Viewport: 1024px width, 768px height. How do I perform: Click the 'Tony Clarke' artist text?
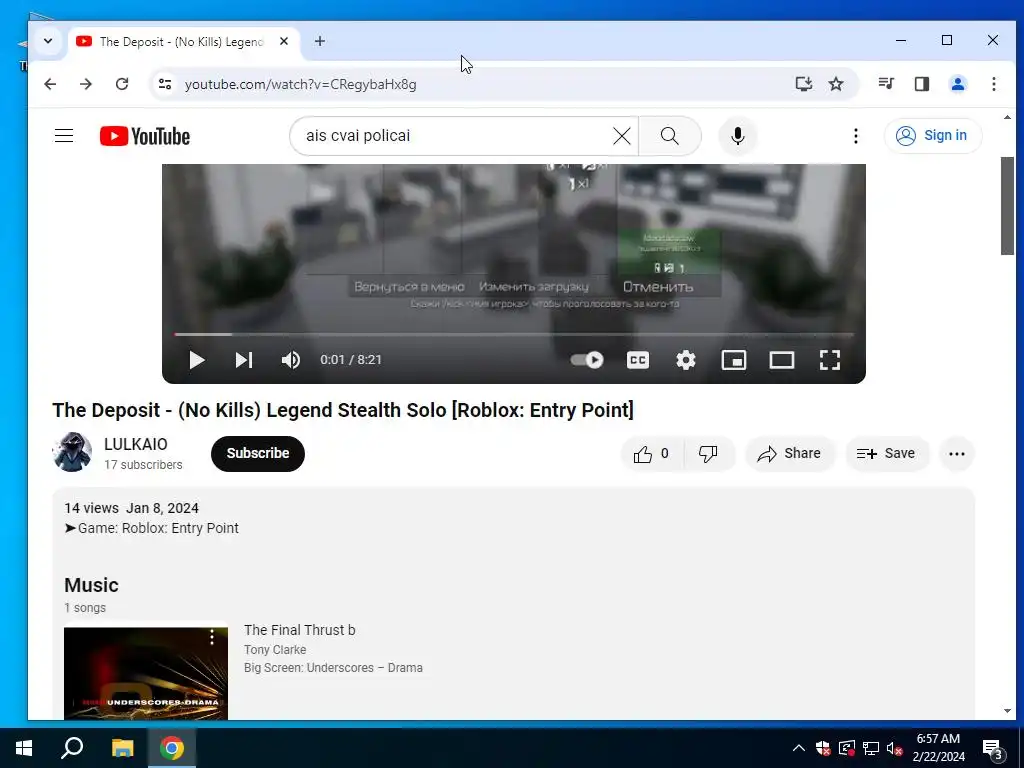click(275, 650)
